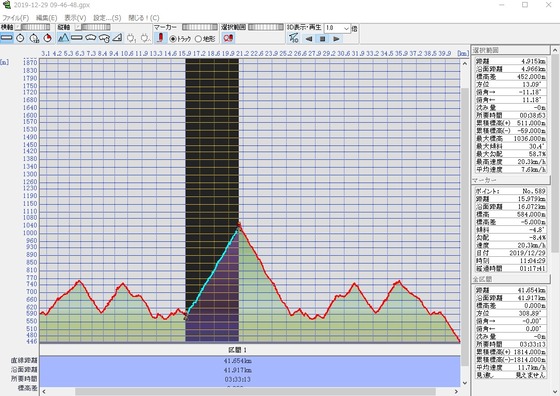Screen dimensions: 560x396
Task: Open the ファイル(F) menu
Action: point(16,17)
